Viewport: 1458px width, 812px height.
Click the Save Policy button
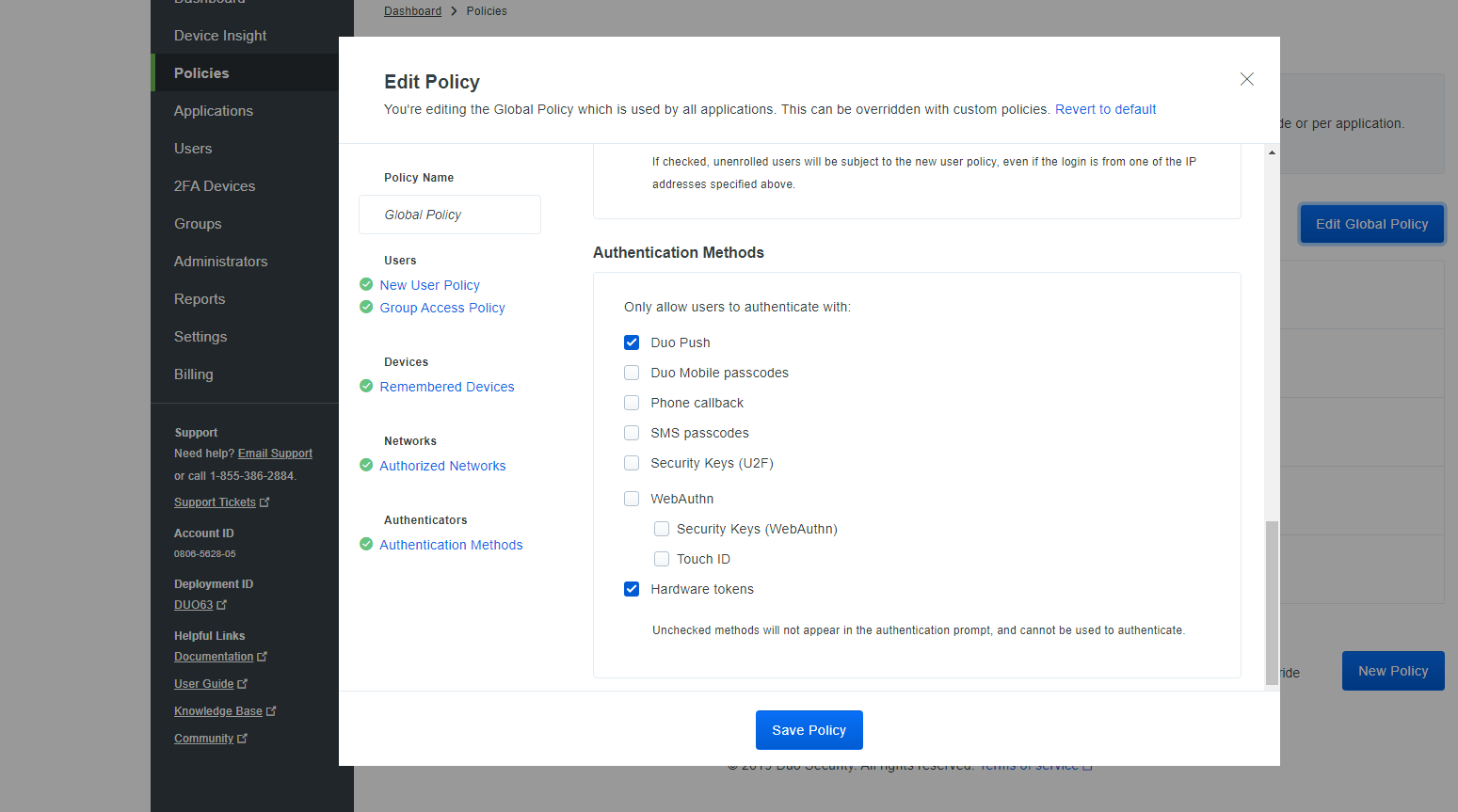809,730
